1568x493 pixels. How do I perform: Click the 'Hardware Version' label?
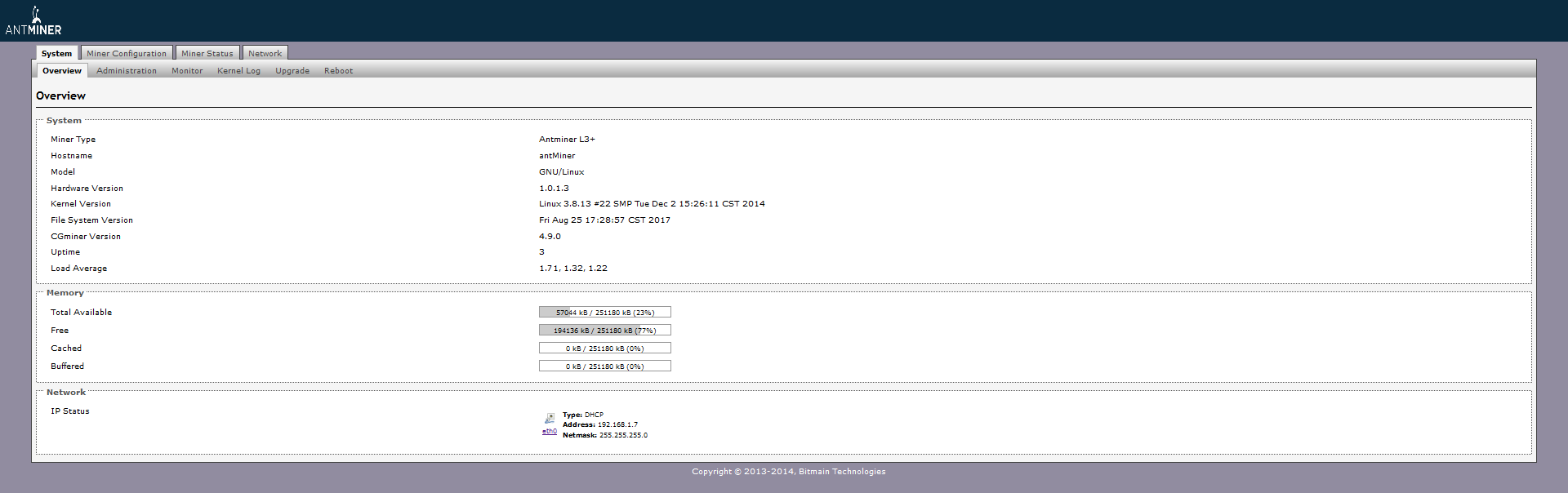click(87, 189)
